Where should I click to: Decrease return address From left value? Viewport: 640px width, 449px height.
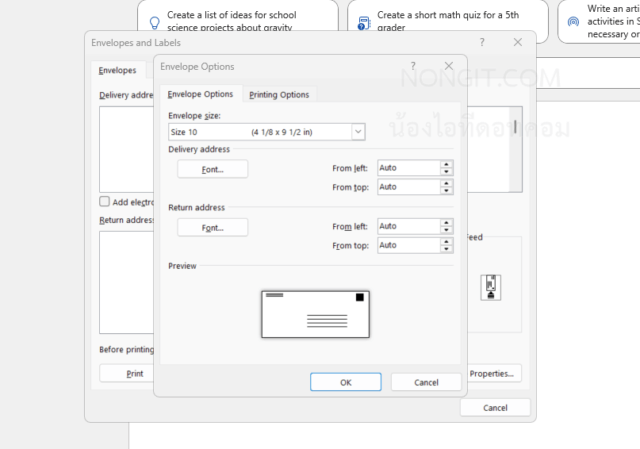447,230
